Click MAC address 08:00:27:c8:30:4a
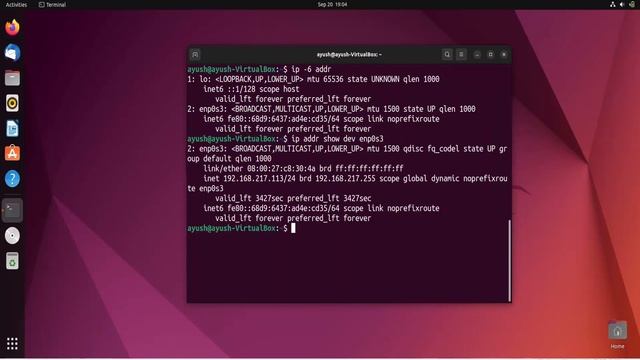The height and width of the screenshot is (360, 640). click(x=281, y=169)
